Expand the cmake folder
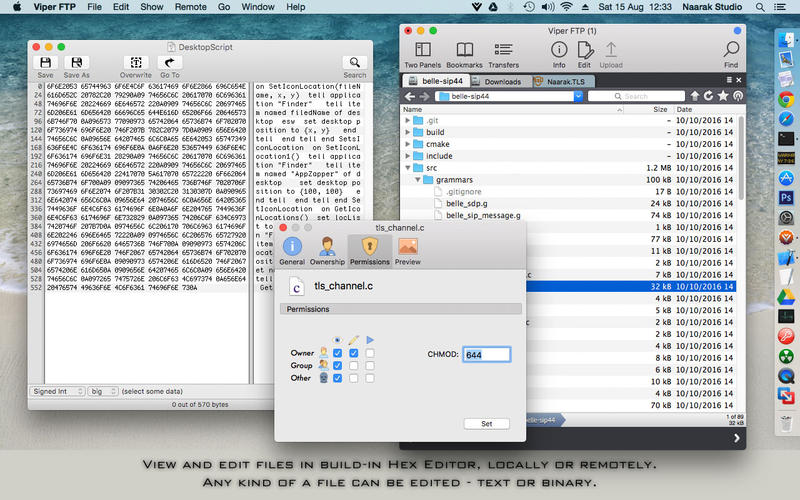 tap(408, 144)
